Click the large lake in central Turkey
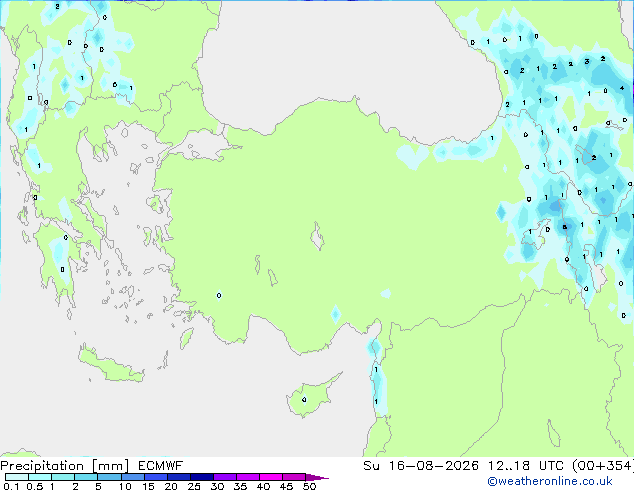The image size is (634, 490). click(x=317, y=236)
